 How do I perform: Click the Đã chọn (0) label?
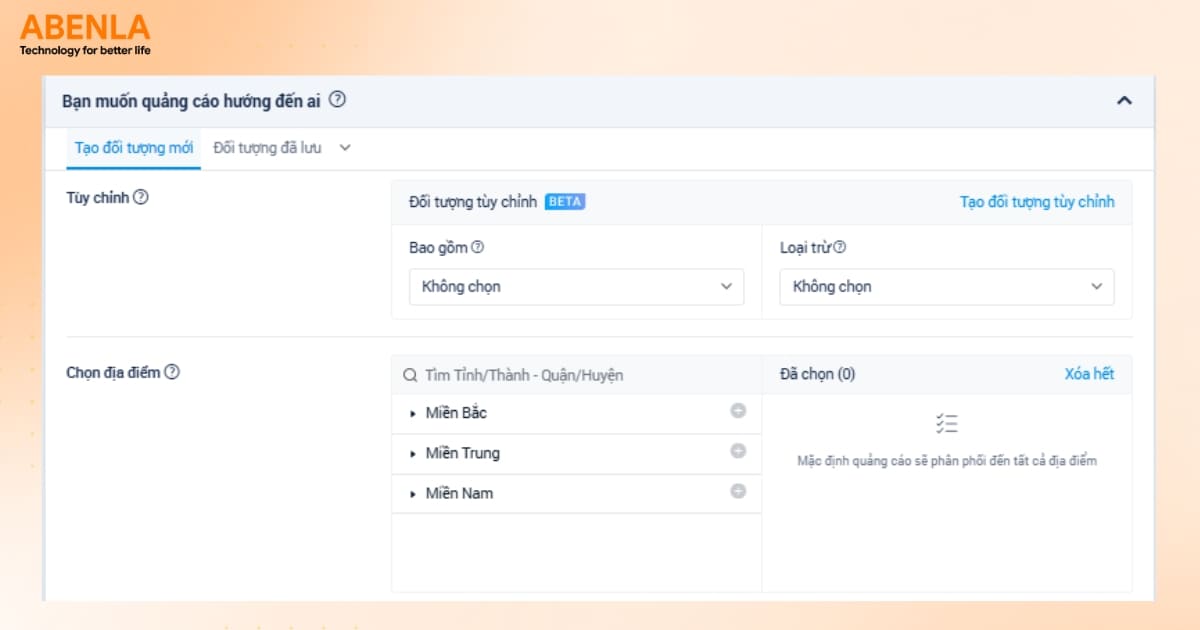point(817,374)
